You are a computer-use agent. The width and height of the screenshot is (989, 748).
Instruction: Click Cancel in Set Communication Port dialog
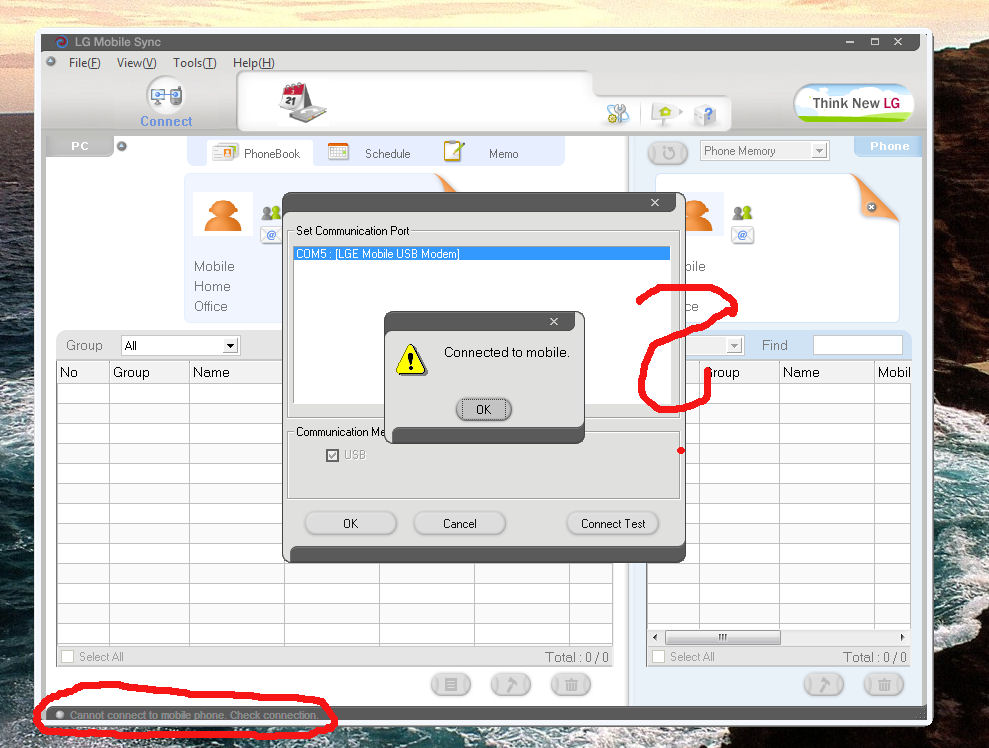pos(459,523)
